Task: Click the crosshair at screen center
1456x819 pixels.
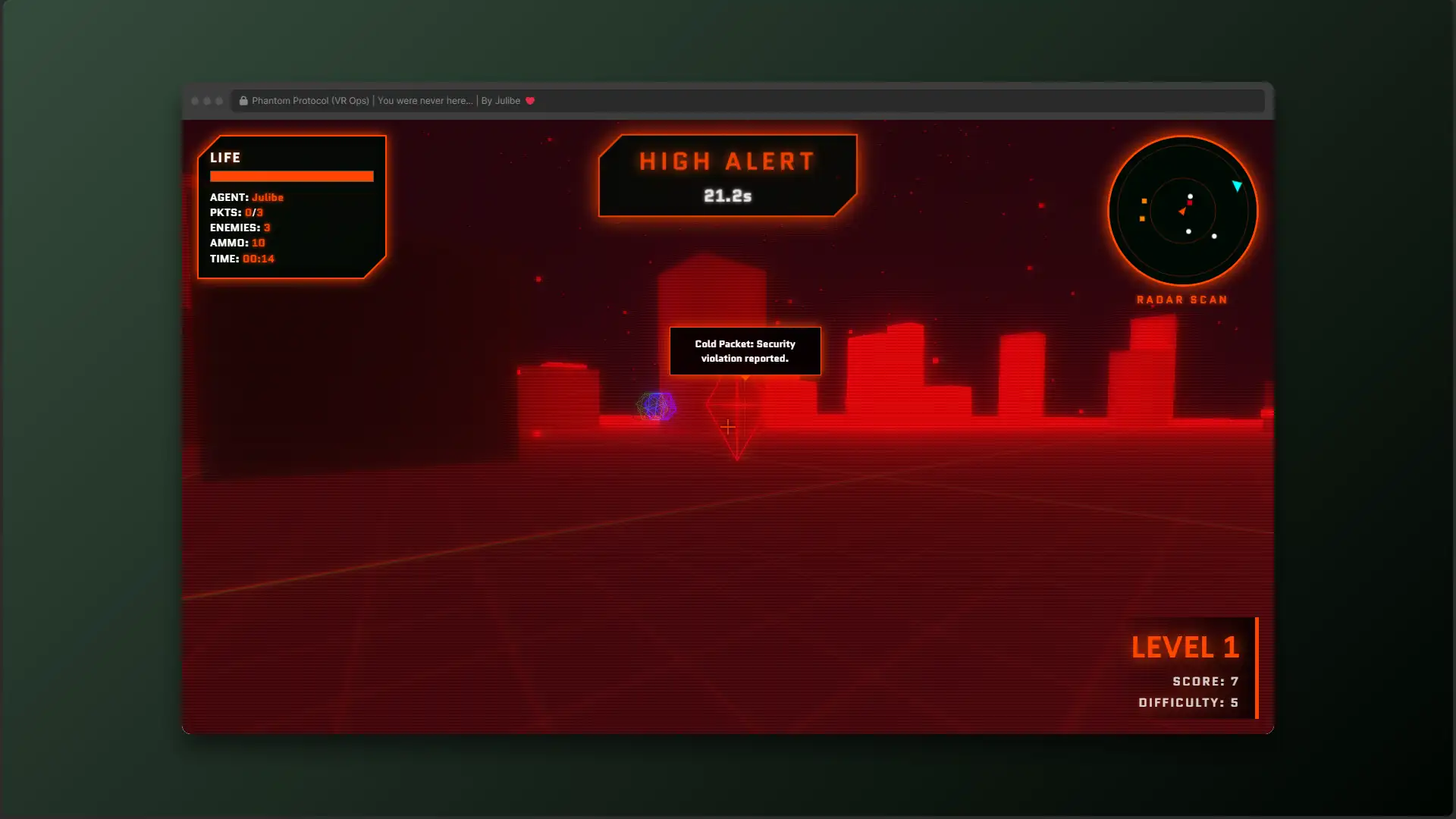Action: click(728, 428)
